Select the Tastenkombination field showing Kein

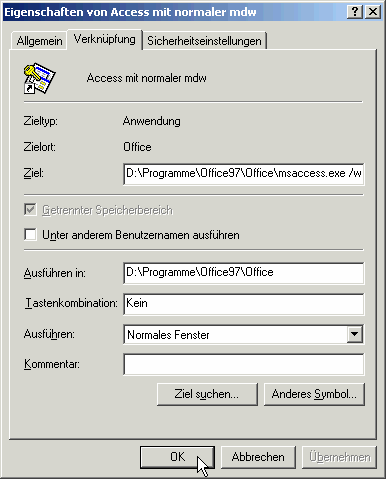(244, 304)
